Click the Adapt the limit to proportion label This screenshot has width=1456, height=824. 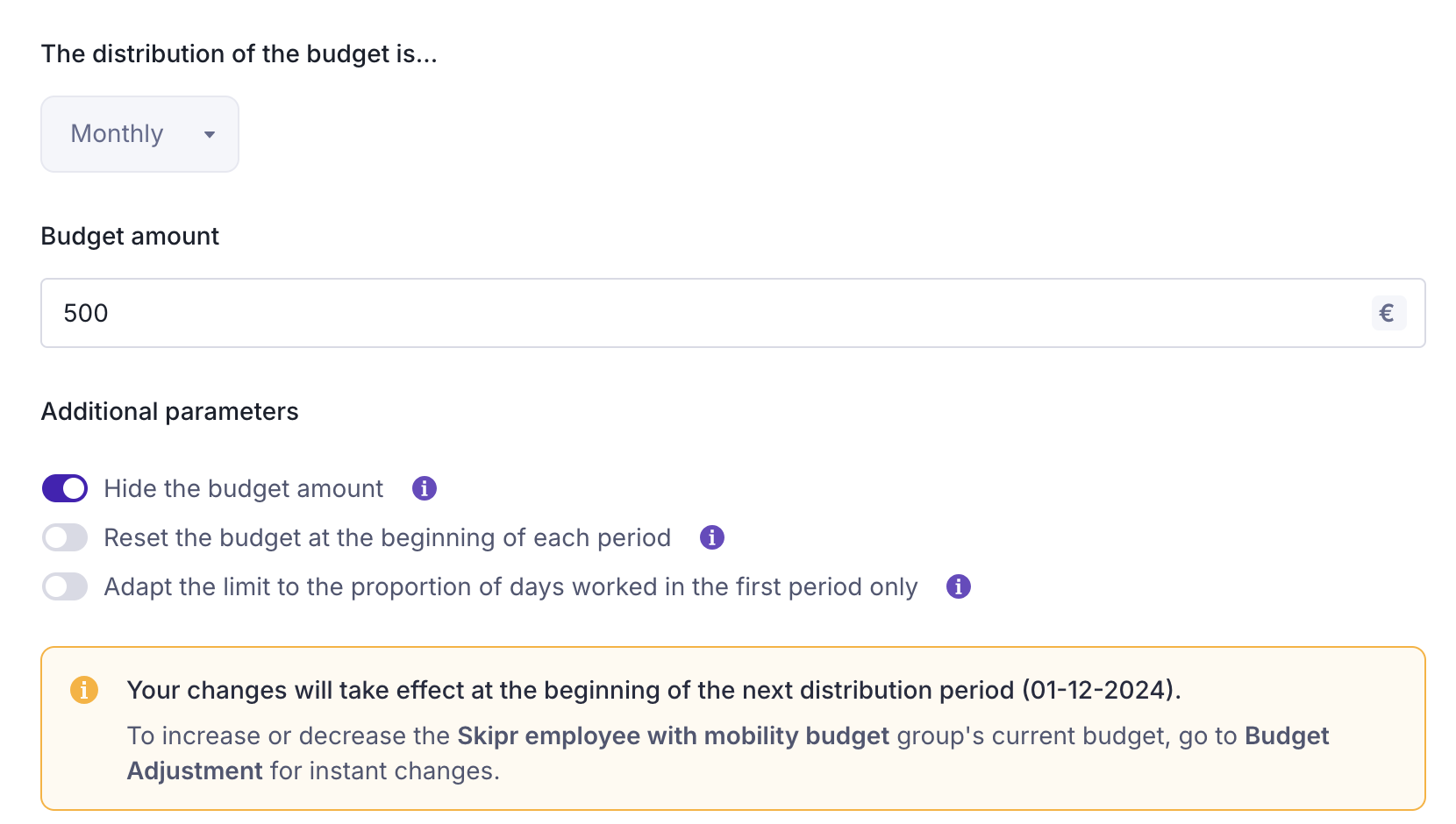point(510,586)
